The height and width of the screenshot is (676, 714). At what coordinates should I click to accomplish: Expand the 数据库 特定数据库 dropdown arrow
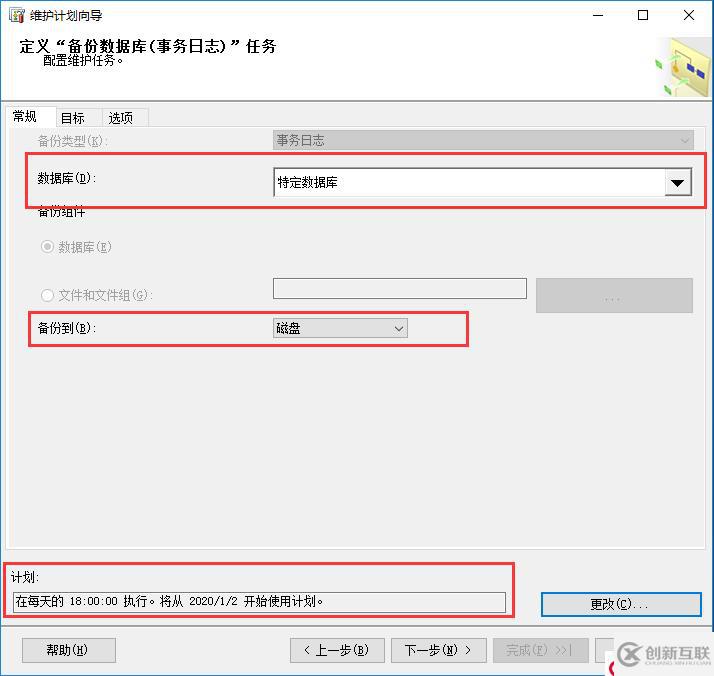[x=678, y=183]
